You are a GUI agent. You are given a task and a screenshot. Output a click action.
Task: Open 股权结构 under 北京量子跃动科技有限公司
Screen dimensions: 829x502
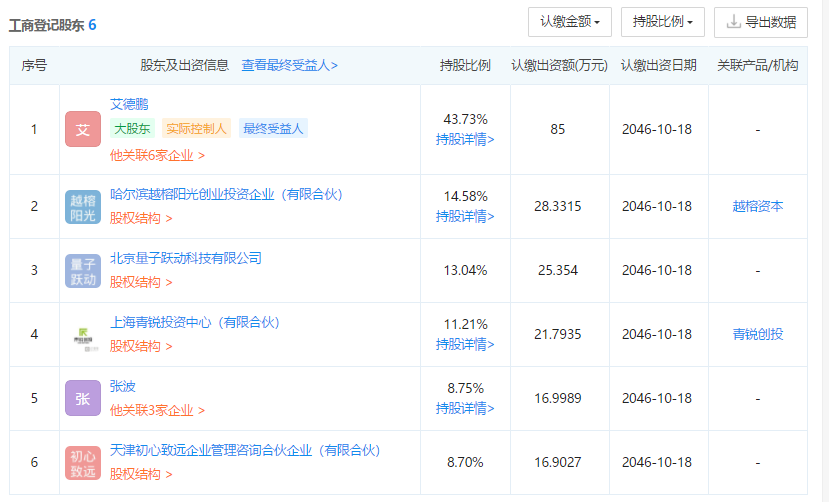(x=141, y=282)
